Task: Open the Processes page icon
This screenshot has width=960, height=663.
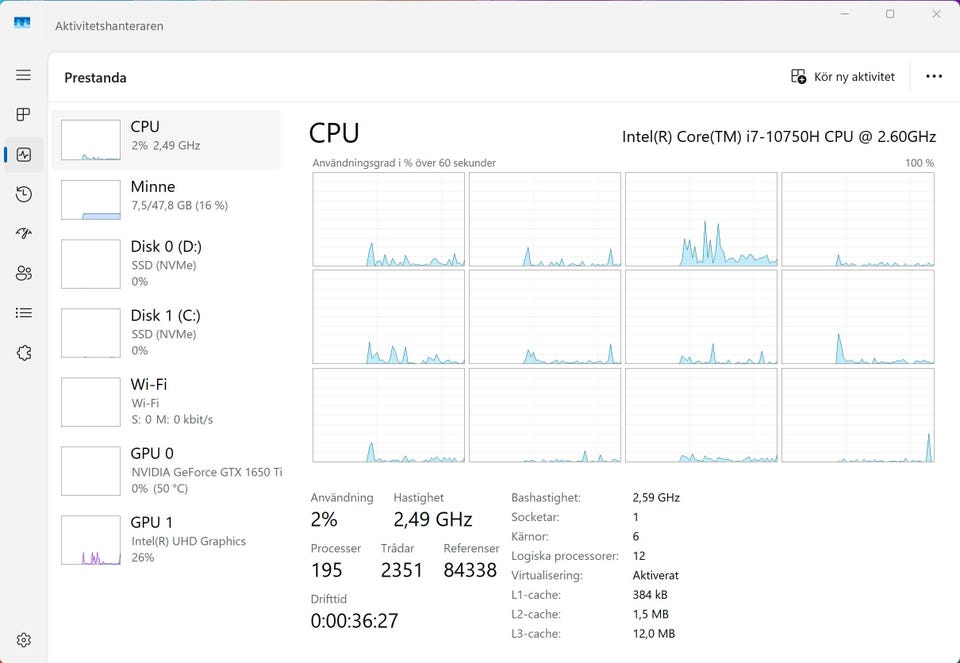Action: coord(23,115)
